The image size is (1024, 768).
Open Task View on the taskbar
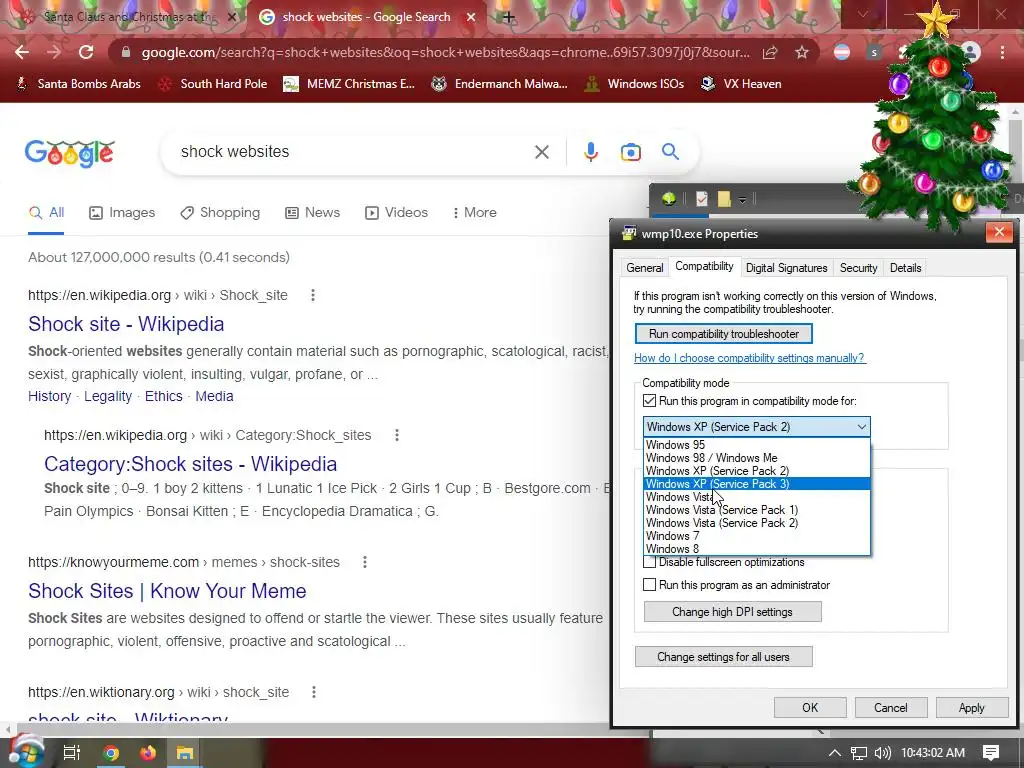(x=71, y=753)
